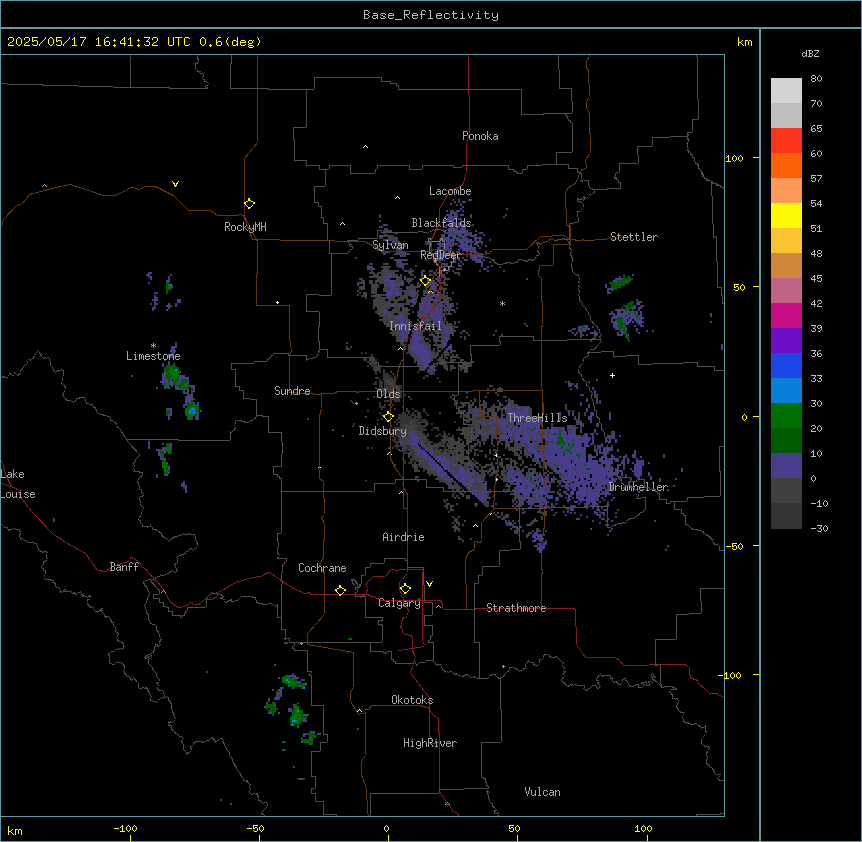The image size is (862, 842).
Task: Click the Vulcan town label
Action: coord(543,792)
